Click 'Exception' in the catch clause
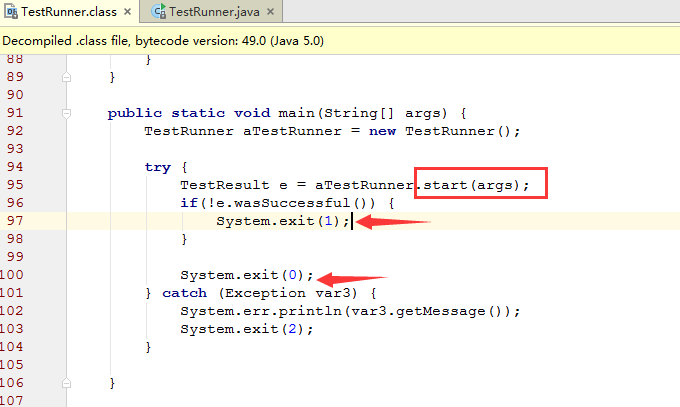Image resolution: width=680 pixels, height=407 pixels. (265, 293)
